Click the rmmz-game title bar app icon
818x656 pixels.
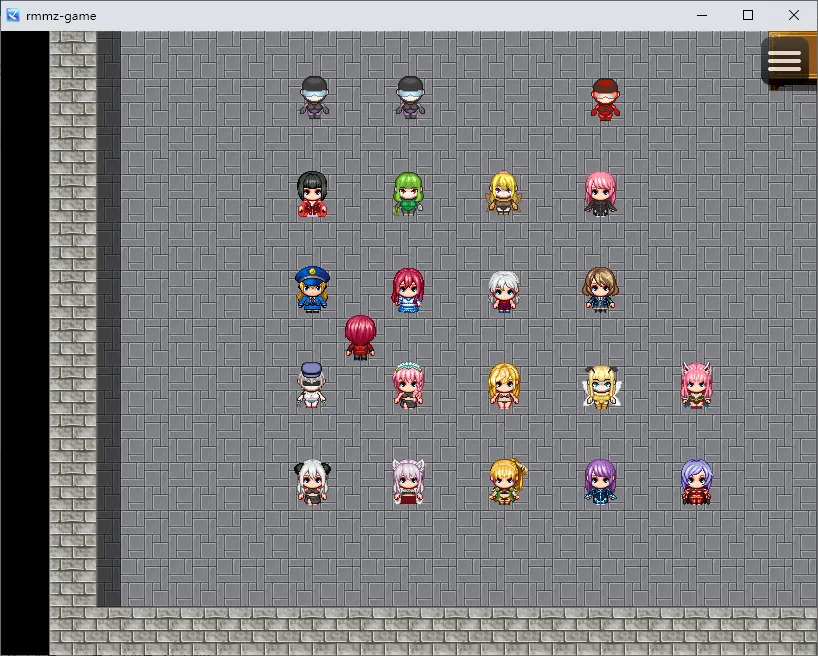point(13,15)
